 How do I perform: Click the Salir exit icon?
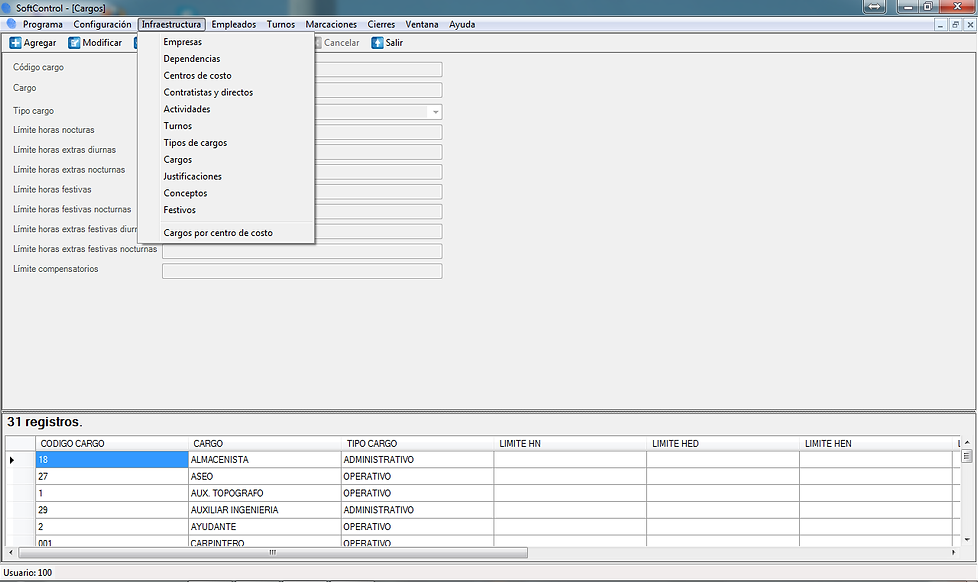pyautogui.click(x=377, y=43)
